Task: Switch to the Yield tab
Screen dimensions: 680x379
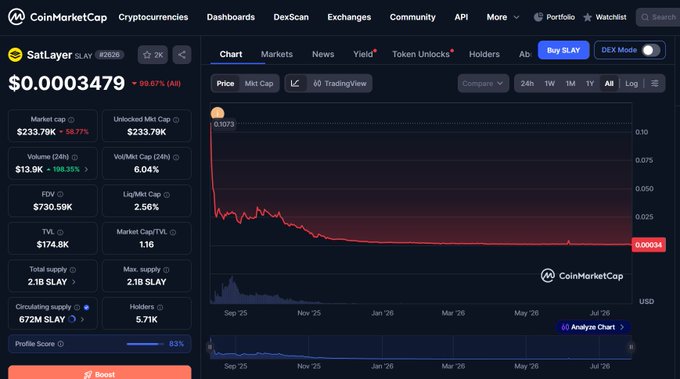Action: pos(363,54)
